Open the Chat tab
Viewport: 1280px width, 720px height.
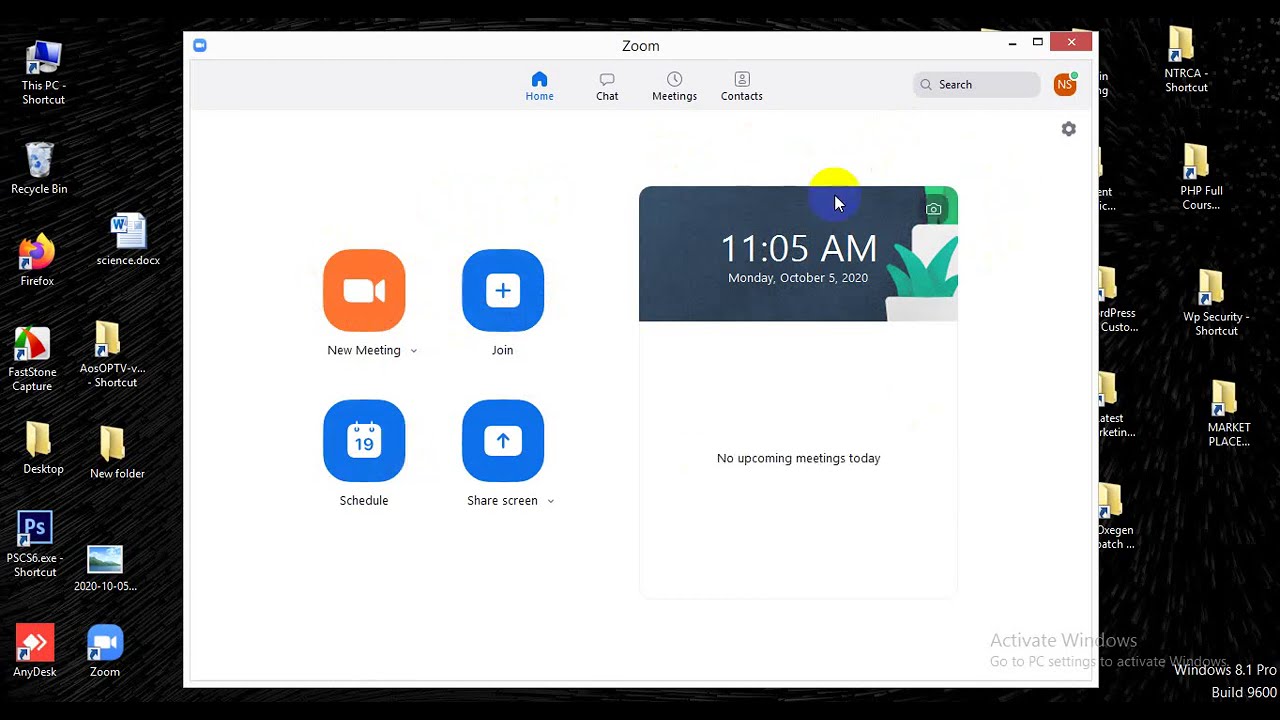pyautogui.click(x=607, y=86)
